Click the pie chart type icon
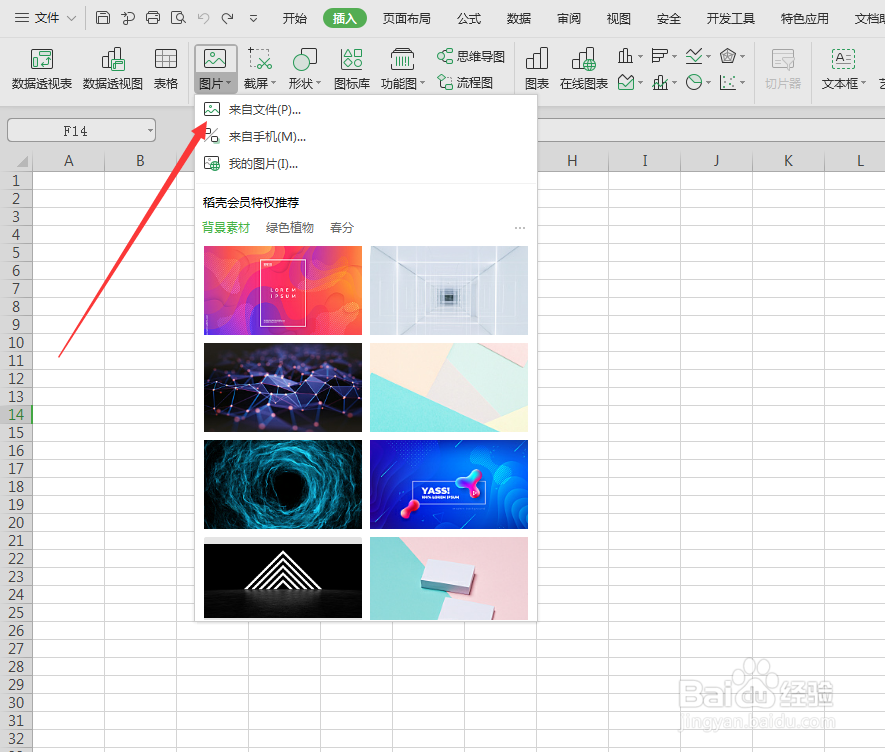The image size is (885, 752). (x=694, y=83)
